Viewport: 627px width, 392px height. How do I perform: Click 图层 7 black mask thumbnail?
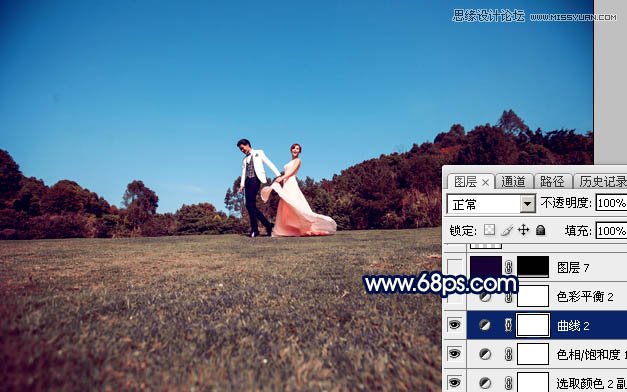click(533, 266)
